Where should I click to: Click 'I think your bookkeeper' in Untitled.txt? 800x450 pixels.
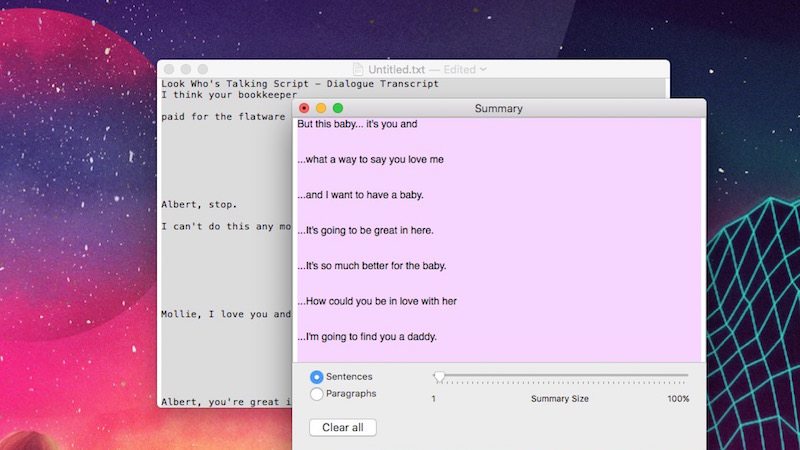[x=229, y=95]
